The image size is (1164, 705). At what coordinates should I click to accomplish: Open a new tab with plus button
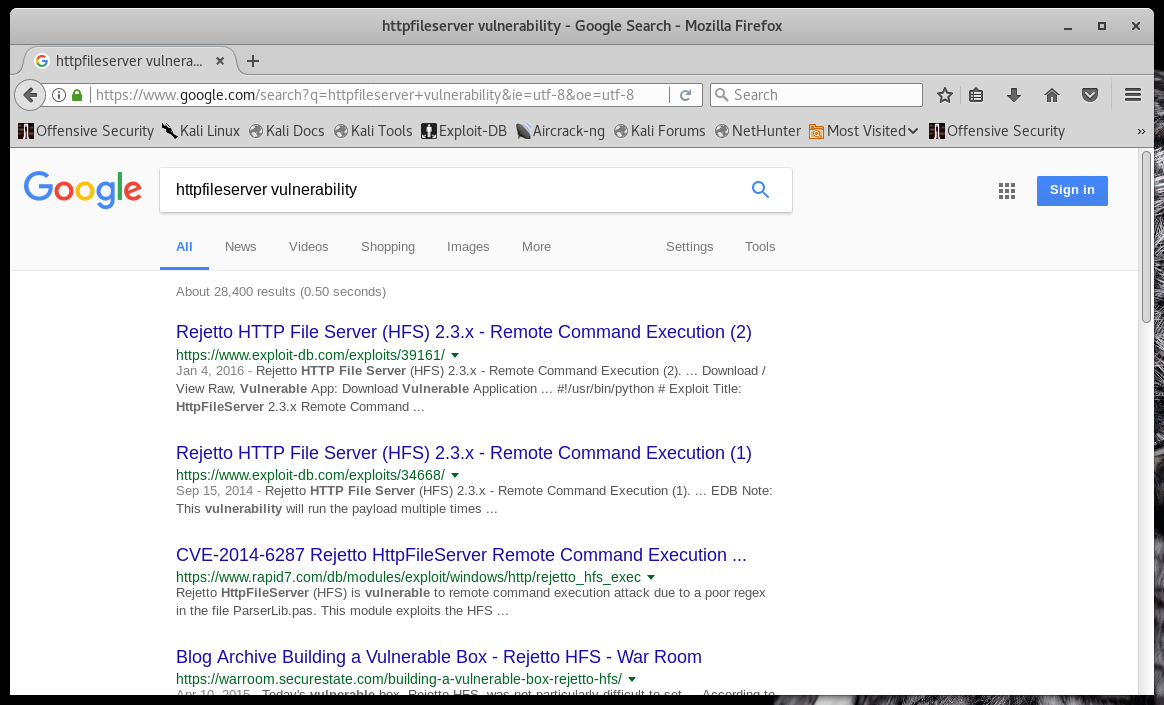point(253,61)
